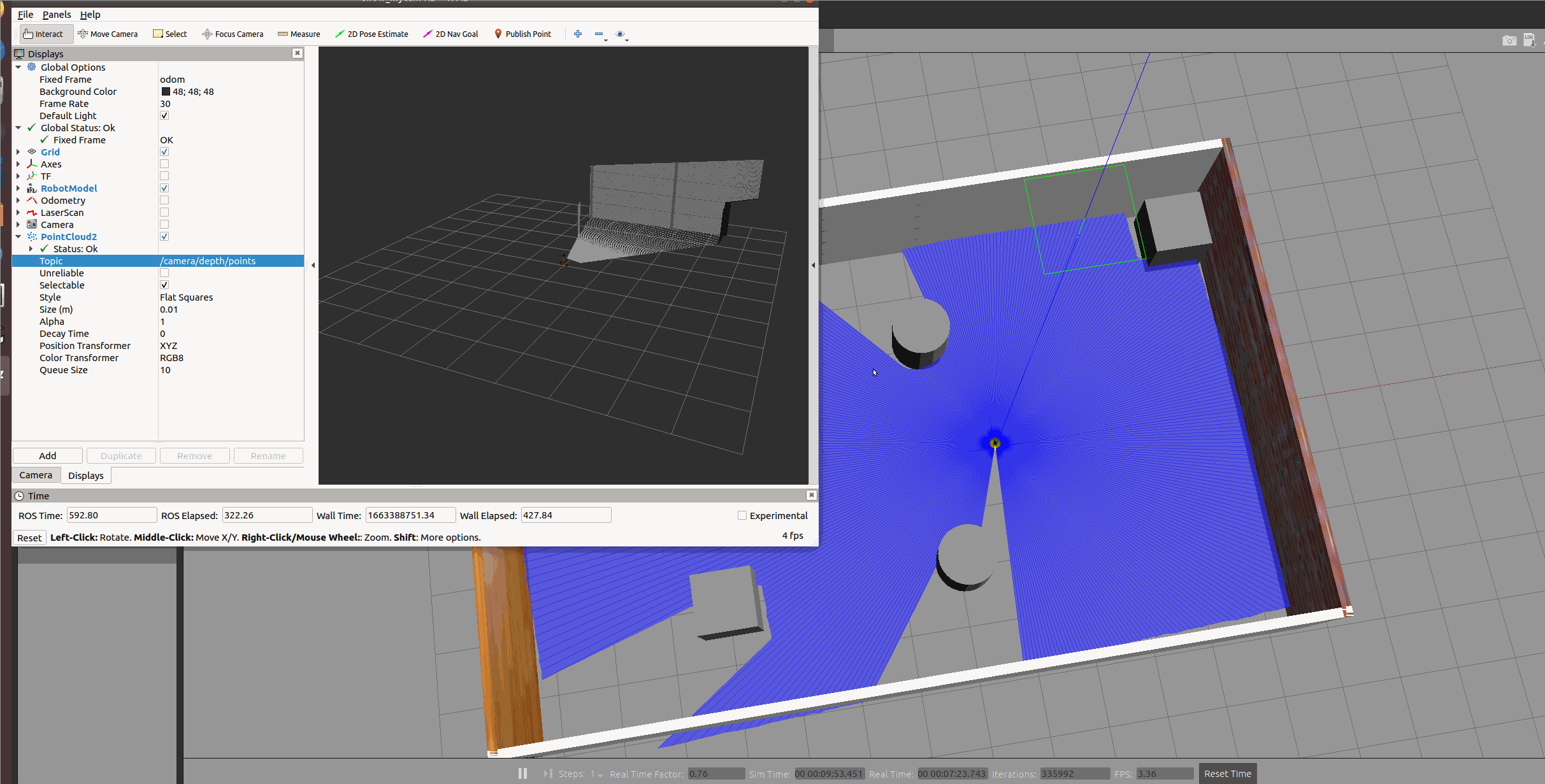This screenshot has height=784, width=1545.
Task: Click Reset Time in Gazebo
Action: [x=1227, y=773]
